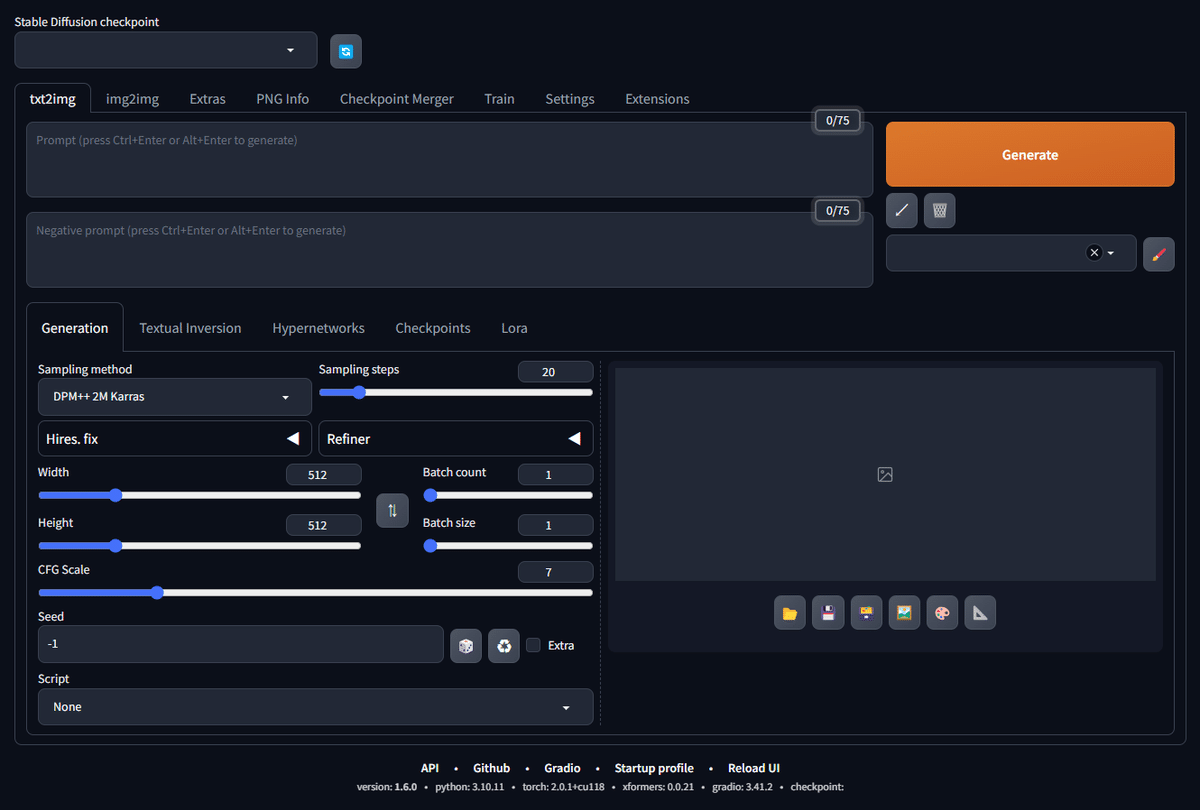The width and height of the screenshot is (1200, 810).
Task: Click the Reload UI link
Action: tap(754, 768)
